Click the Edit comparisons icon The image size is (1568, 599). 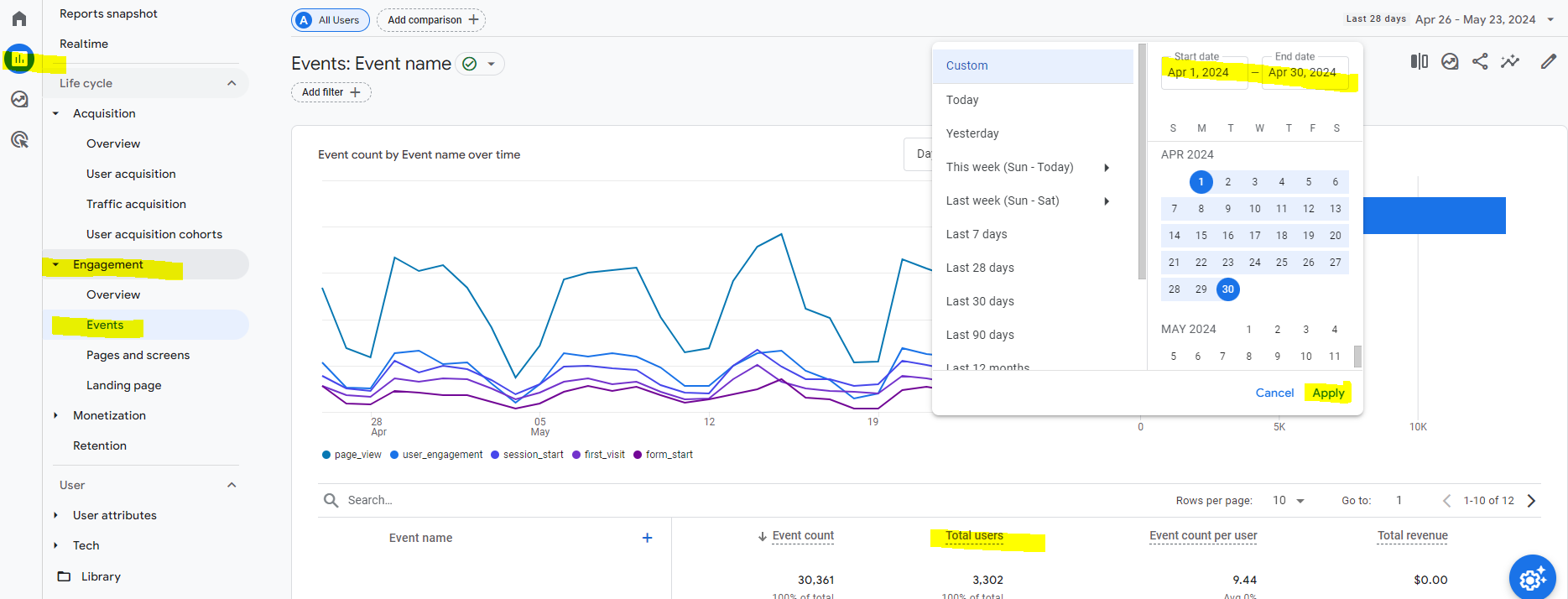(x=1419, y=61)
